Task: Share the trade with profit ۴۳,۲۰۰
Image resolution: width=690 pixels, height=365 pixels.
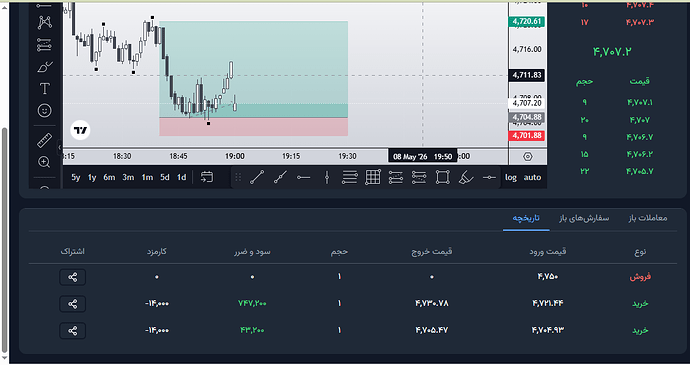Action: click(x=73, y=331)
